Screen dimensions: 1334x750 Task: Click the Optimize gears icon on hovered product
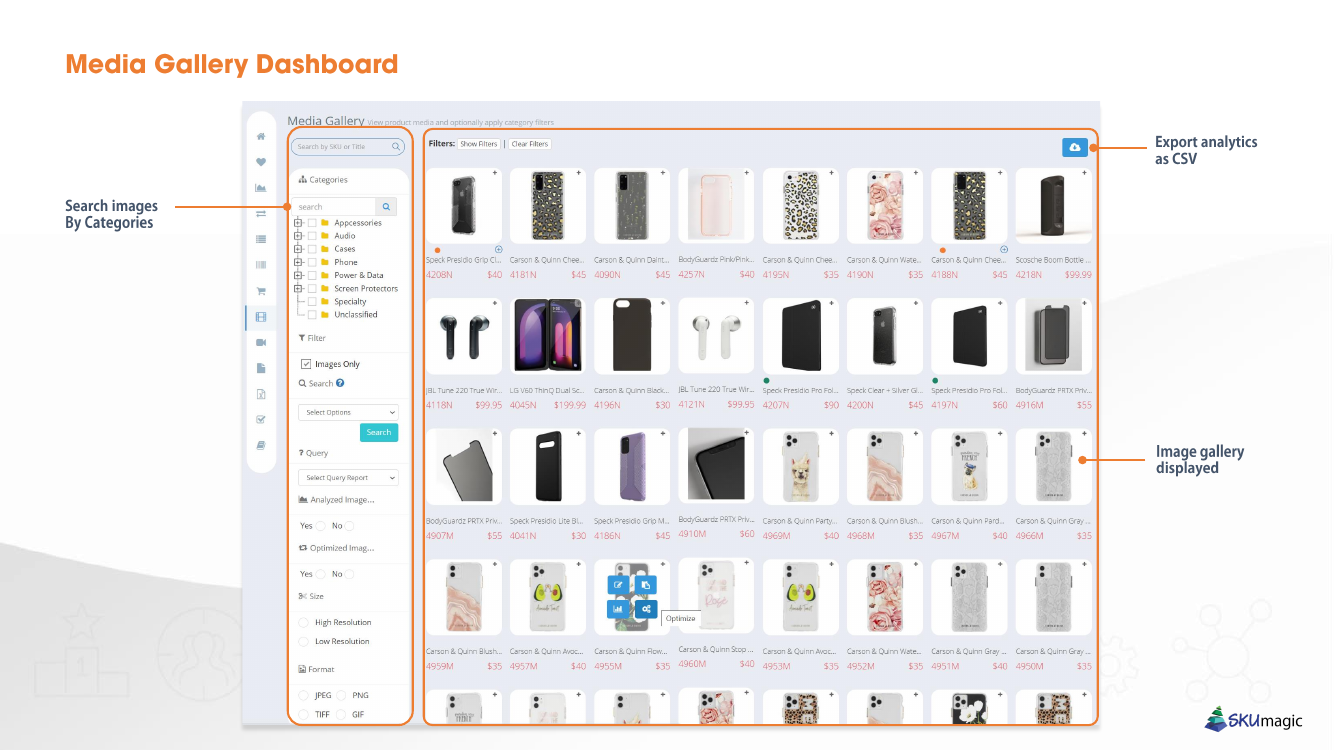coord(646,609)
